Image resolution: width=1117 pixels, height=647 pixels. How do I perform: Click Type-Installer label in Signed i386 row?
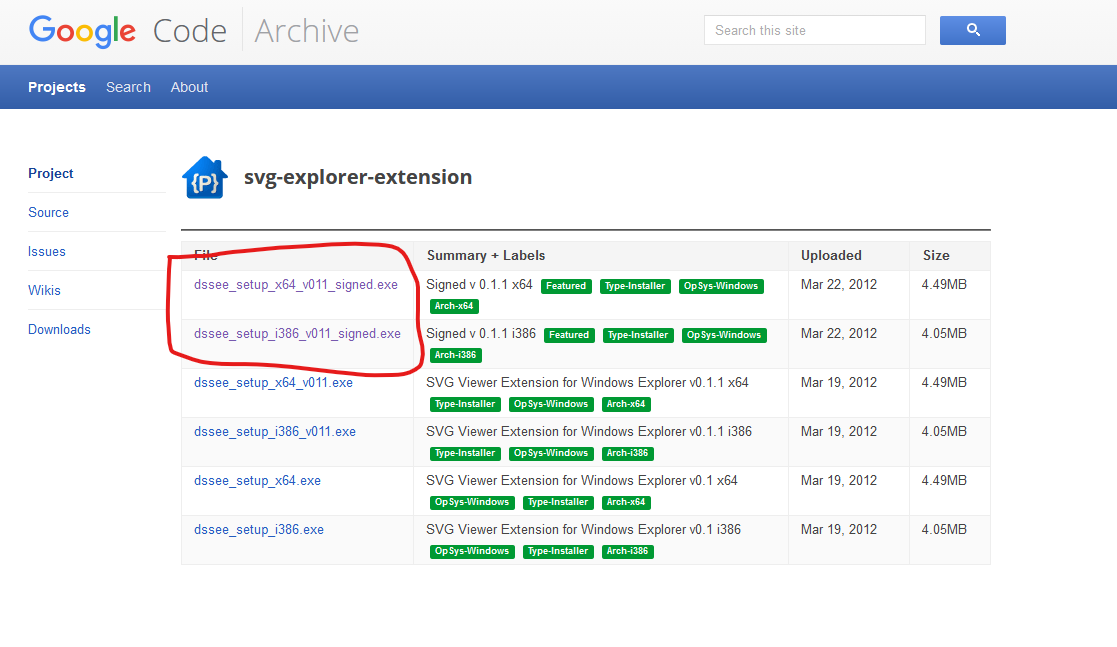coord(638,335)
